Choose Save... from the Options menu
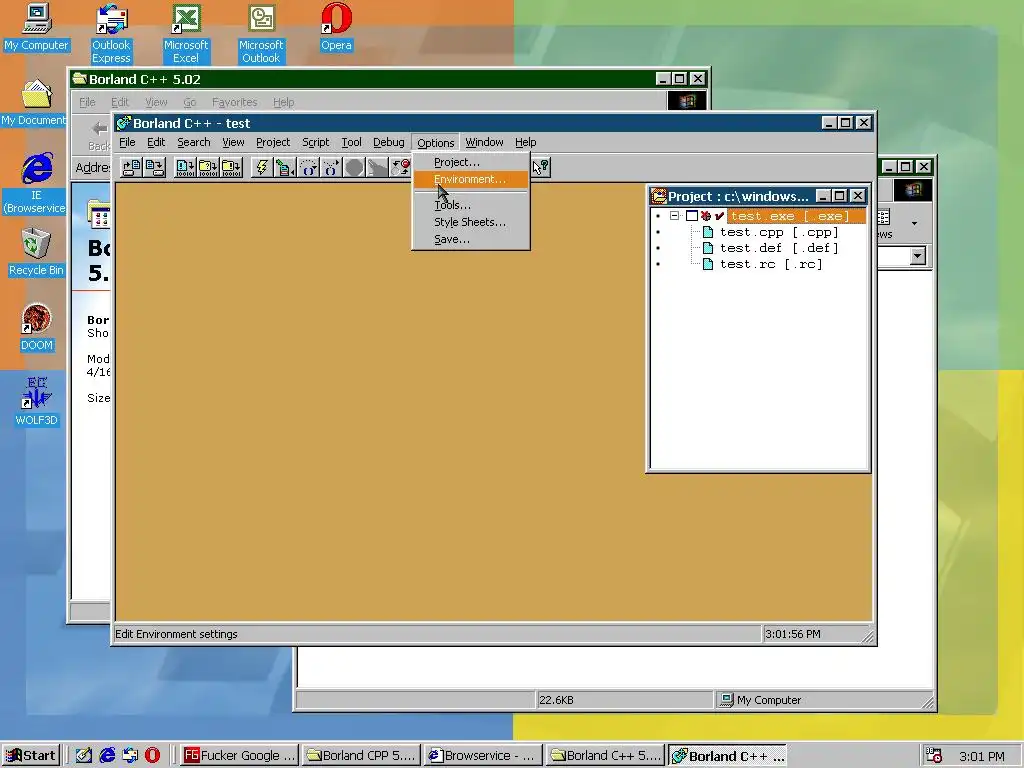This screenshot has width=1024, height=768. pyautogui.click(x=470, y=239)
